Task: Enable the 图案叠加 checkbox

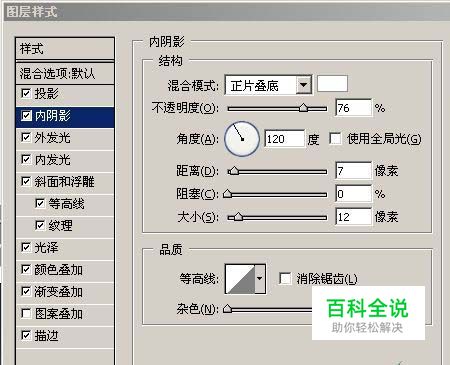Action: tap(26, 313)
